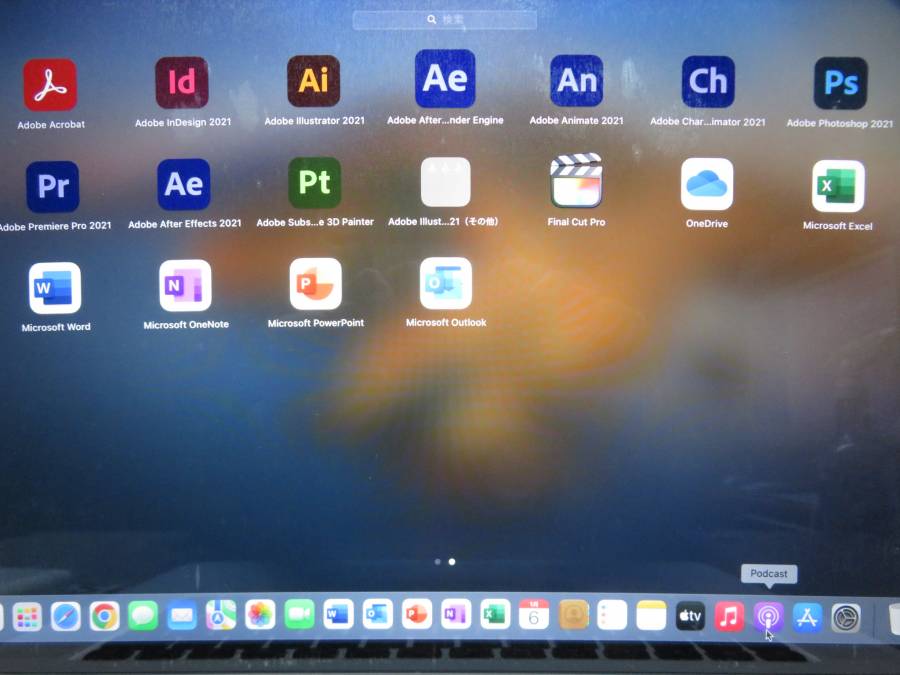The image size is (900, 675).
Task: Open the Music app in the Dock
Action: point(729,617)
